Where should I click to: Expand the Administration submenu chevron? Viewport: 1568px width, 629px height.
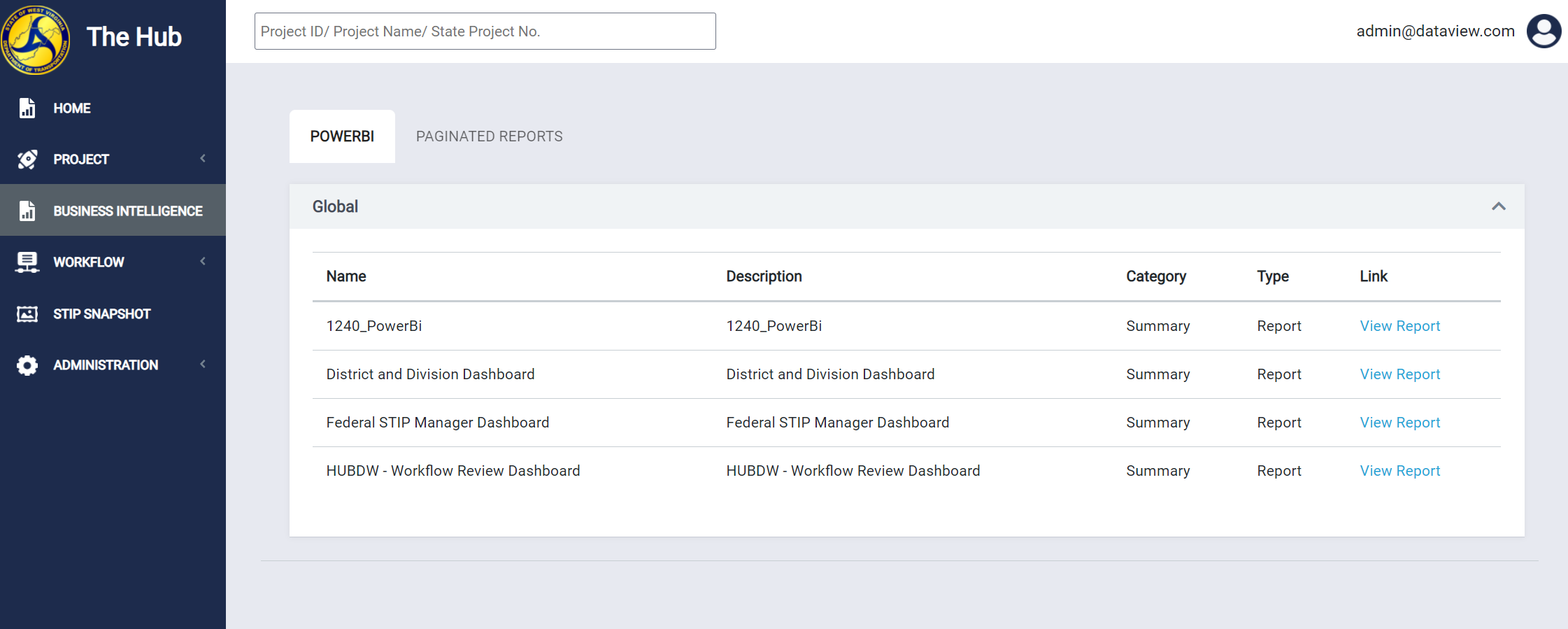pos(203,365)
